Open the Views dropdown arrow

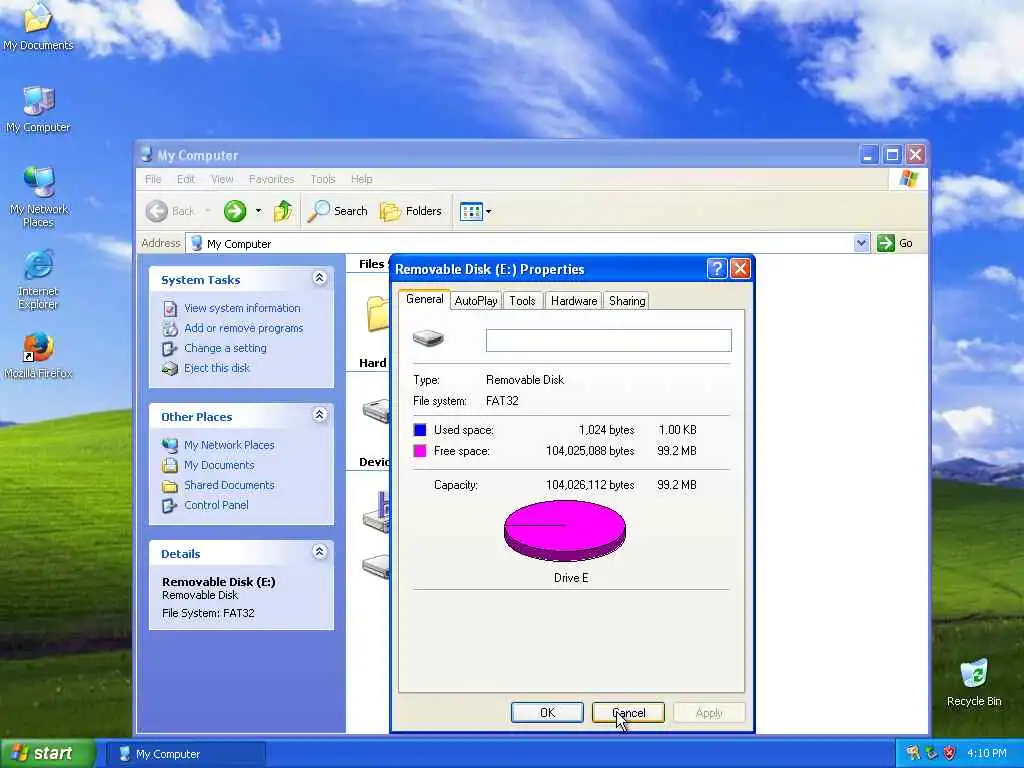(488, 212)
